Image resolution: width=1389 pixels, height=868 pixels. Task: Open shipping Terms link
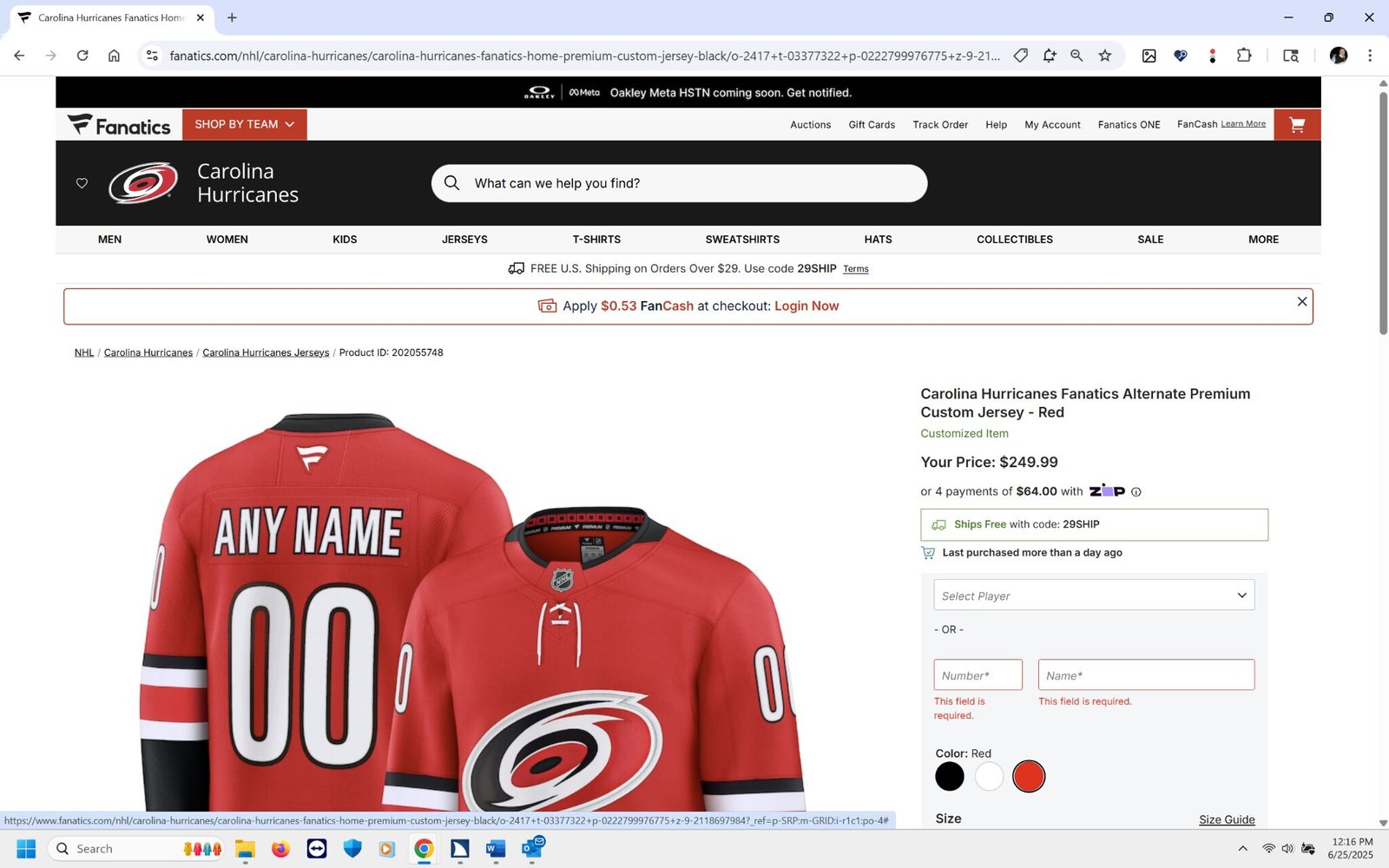[x=856, y=269]
